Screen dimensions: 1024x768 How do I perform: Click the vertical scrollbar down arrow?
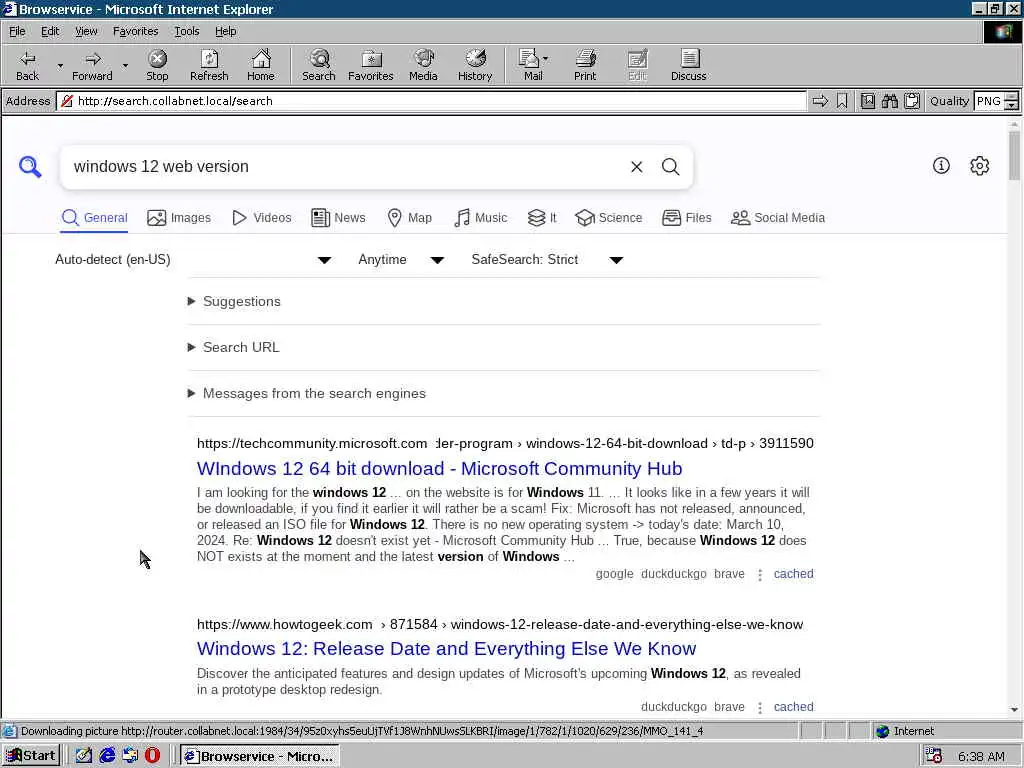coord(1014,710)
